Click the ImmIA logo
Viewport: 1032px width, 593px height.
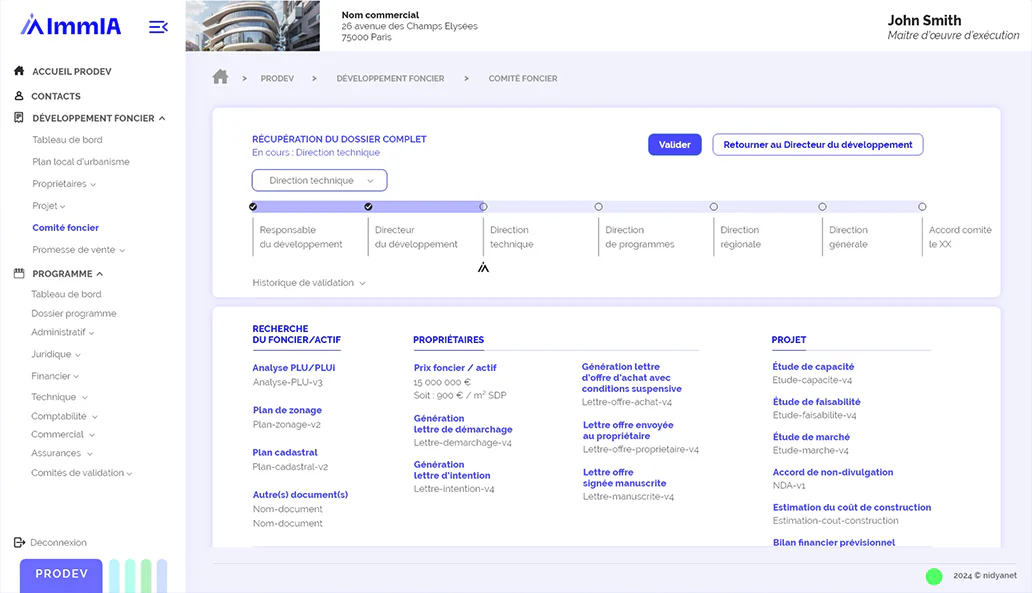point(70,26)
